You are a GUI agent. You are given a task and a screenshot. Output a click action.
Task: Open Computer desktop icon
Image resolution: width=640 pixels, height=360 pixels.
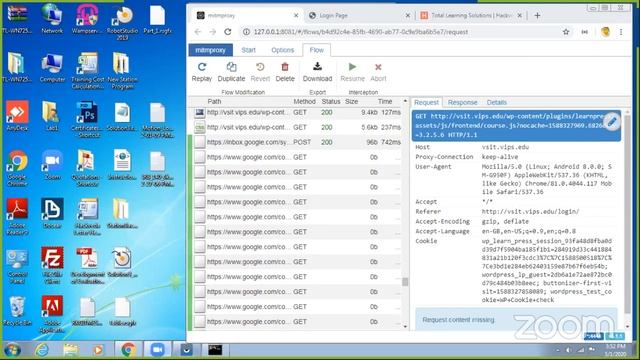[x=52, y=67]
